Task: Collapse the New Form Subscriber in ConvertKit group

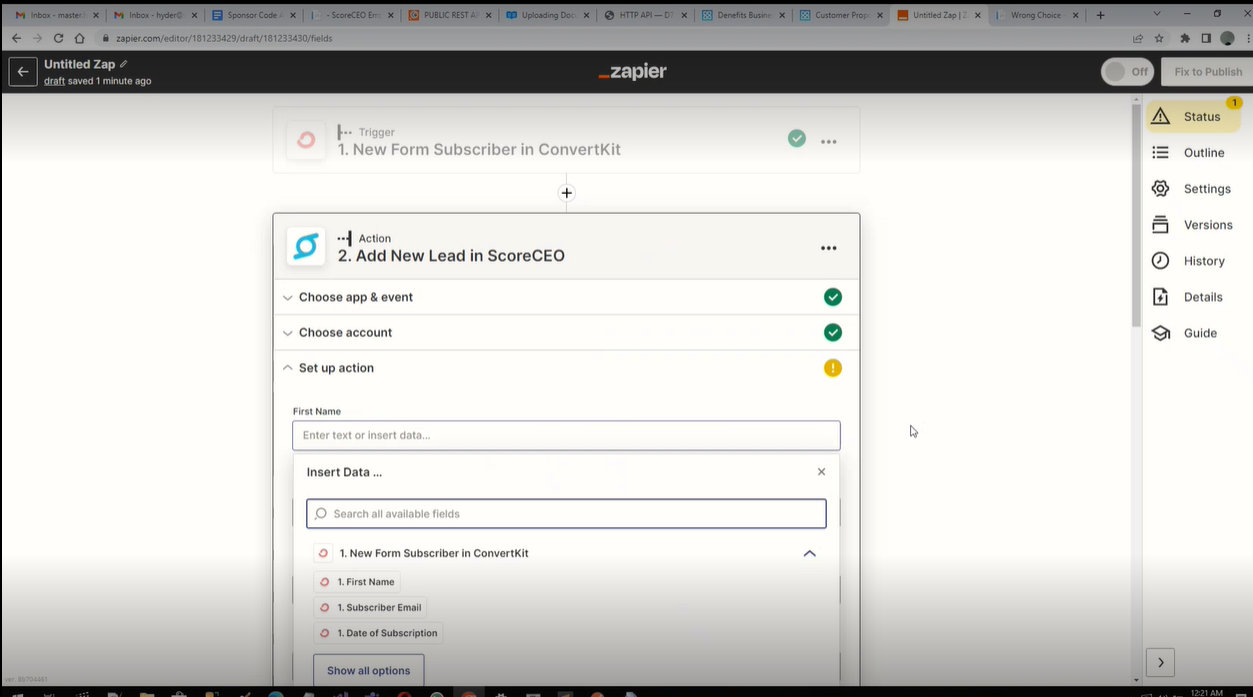Action: coord(810,553)
